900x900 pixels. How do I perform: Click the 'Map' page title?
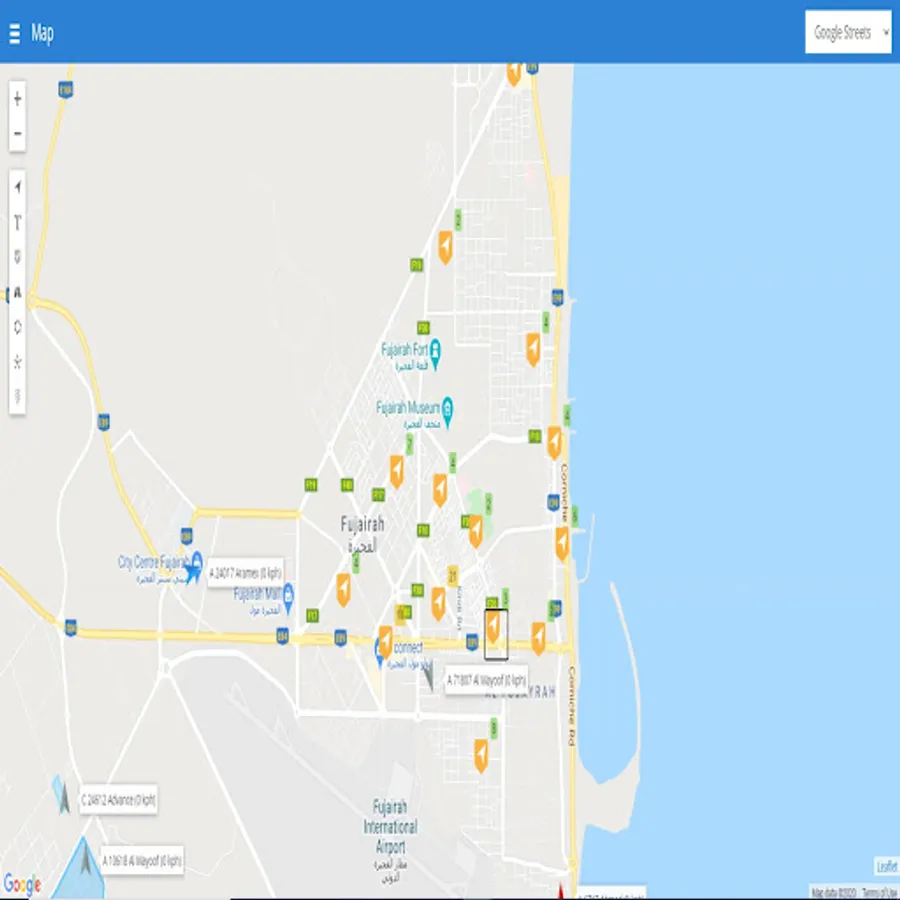42,33
